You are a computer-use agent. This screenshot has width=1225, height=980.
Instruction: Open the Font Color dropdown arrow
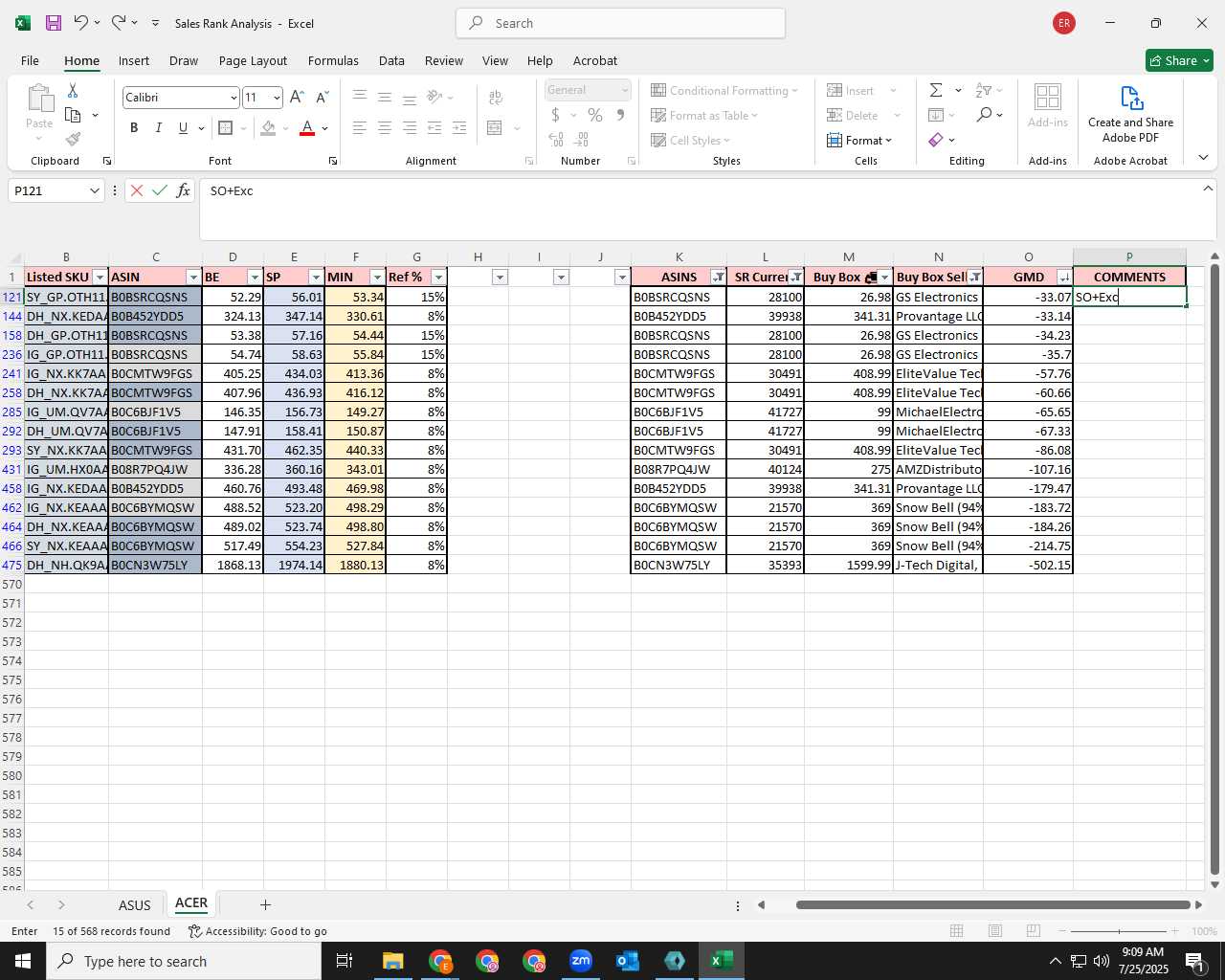[x=325, y=128]
